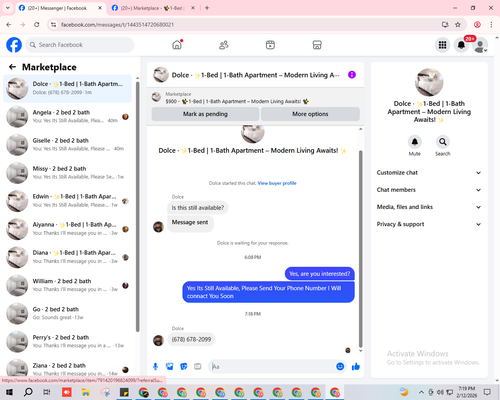Expand the Chat members section
Screen dimensions: 500x400
[429, 190]
